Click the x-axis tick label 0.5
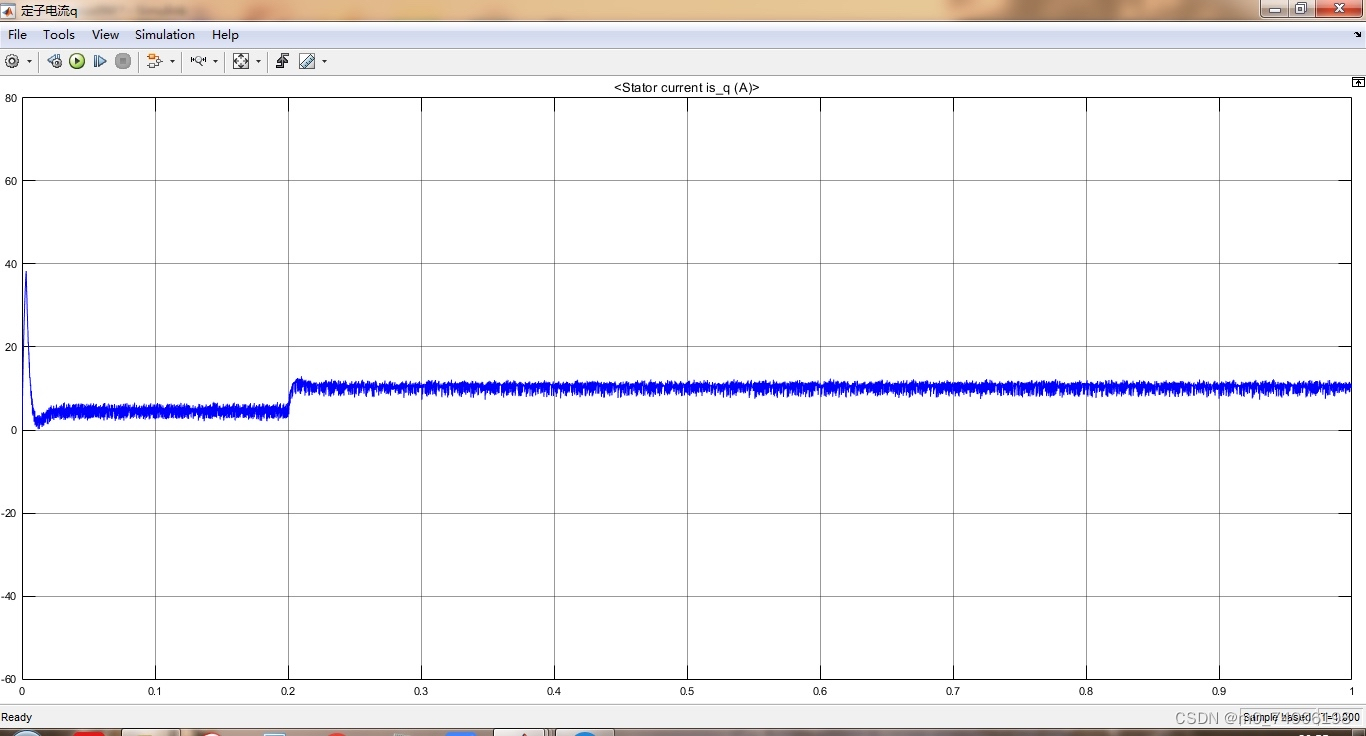The image size is (1366, 736). tap(687, 691)
